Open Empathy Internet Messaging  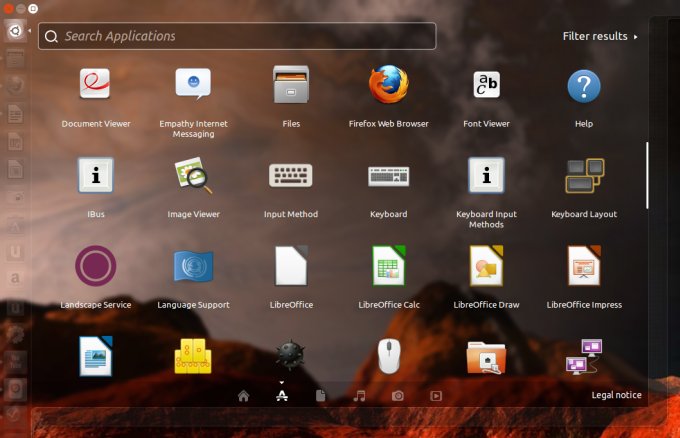tap(193, 85)
